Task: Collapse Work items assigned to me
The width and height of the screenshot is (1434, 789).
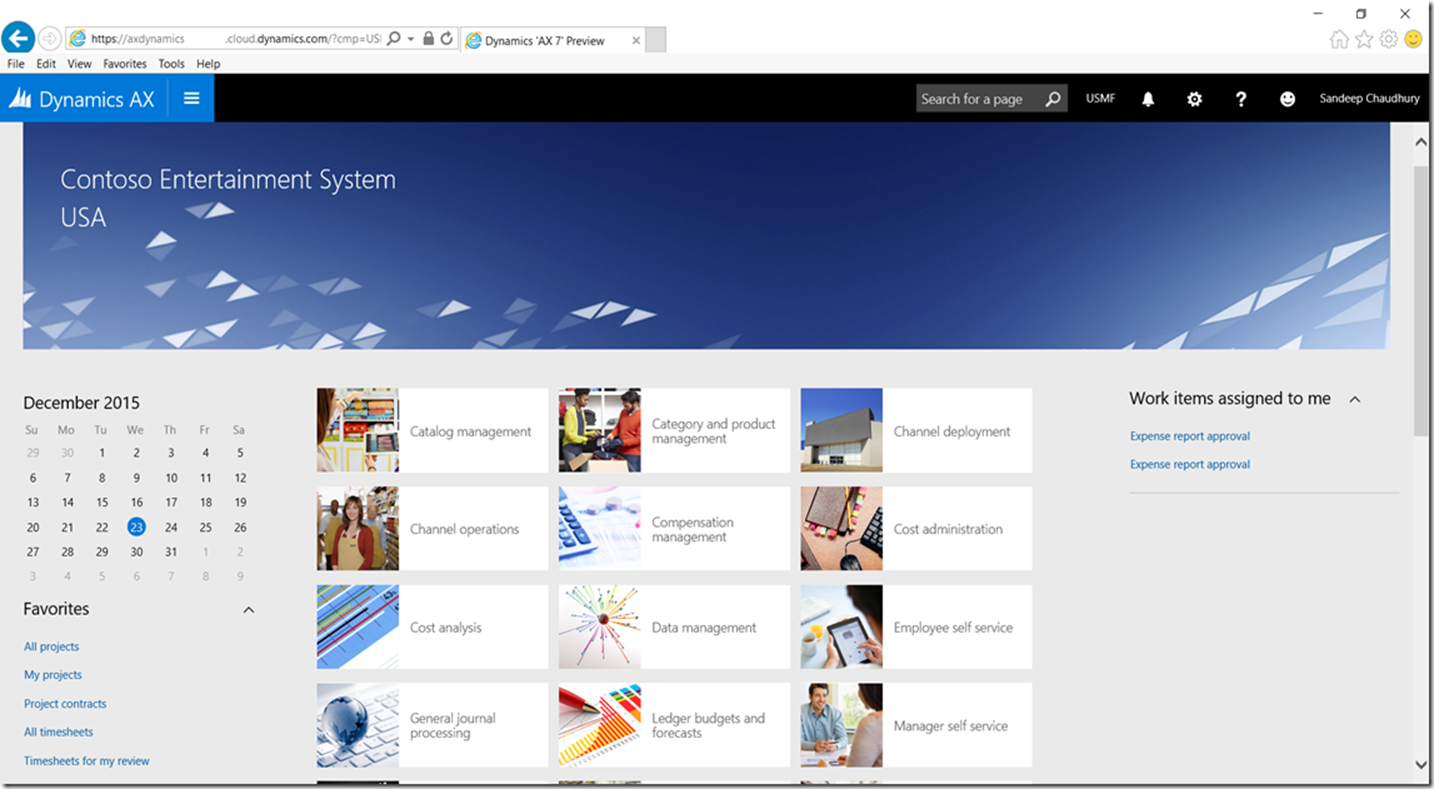Action: [x=1355, y=399]
